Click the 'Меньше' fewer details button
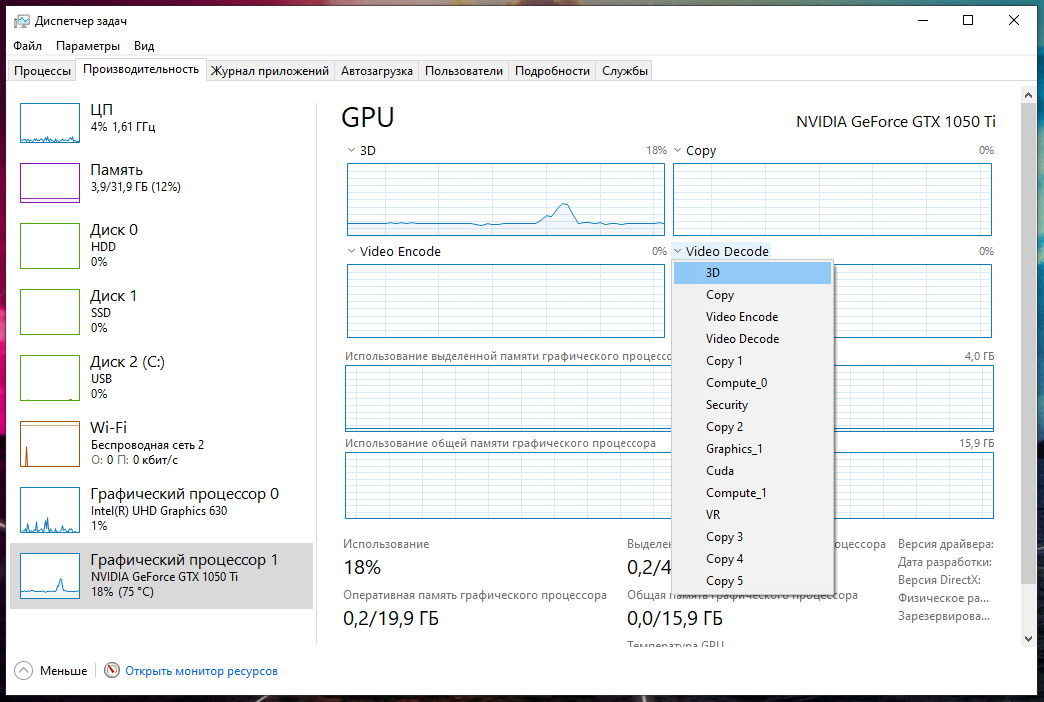1044x702 pixels. (63, 671)
